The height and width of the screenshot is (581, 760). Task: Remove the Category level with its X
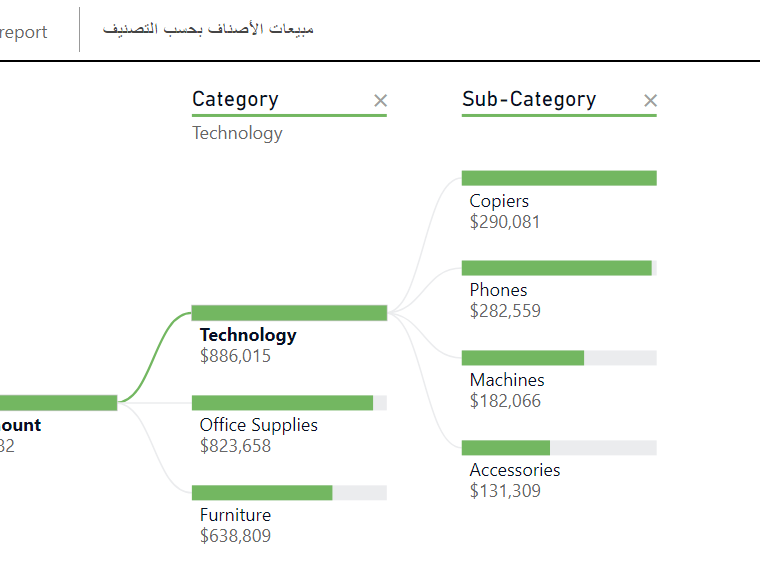click(380, 100)
